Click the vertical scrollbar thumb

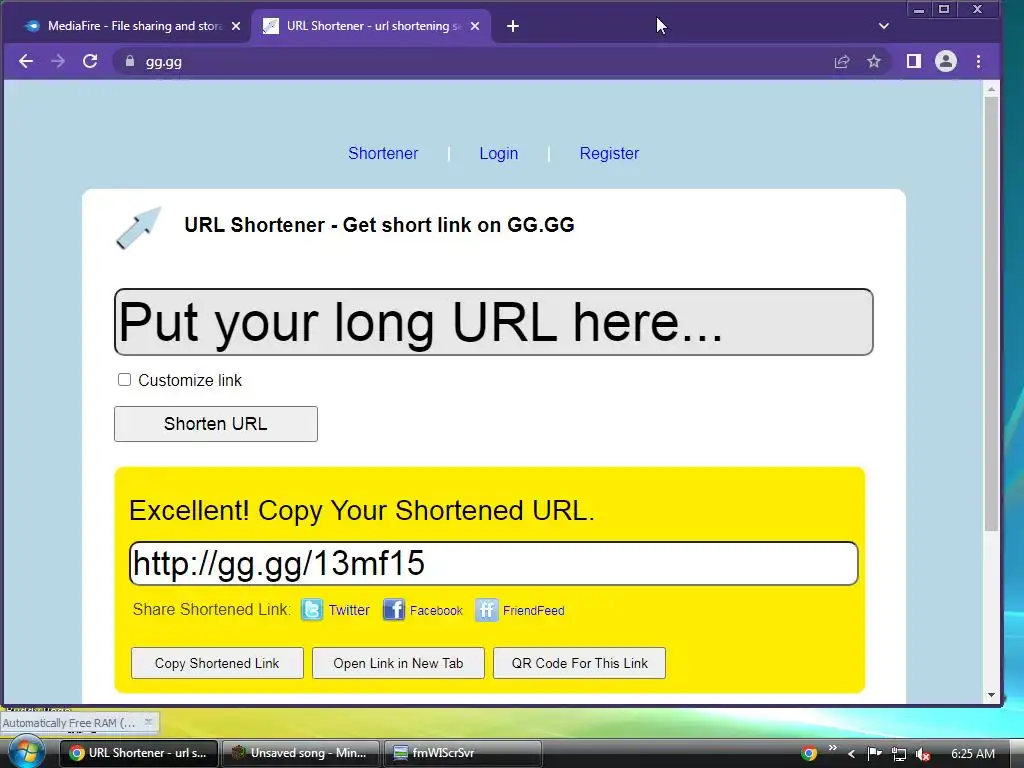[991, 313]
